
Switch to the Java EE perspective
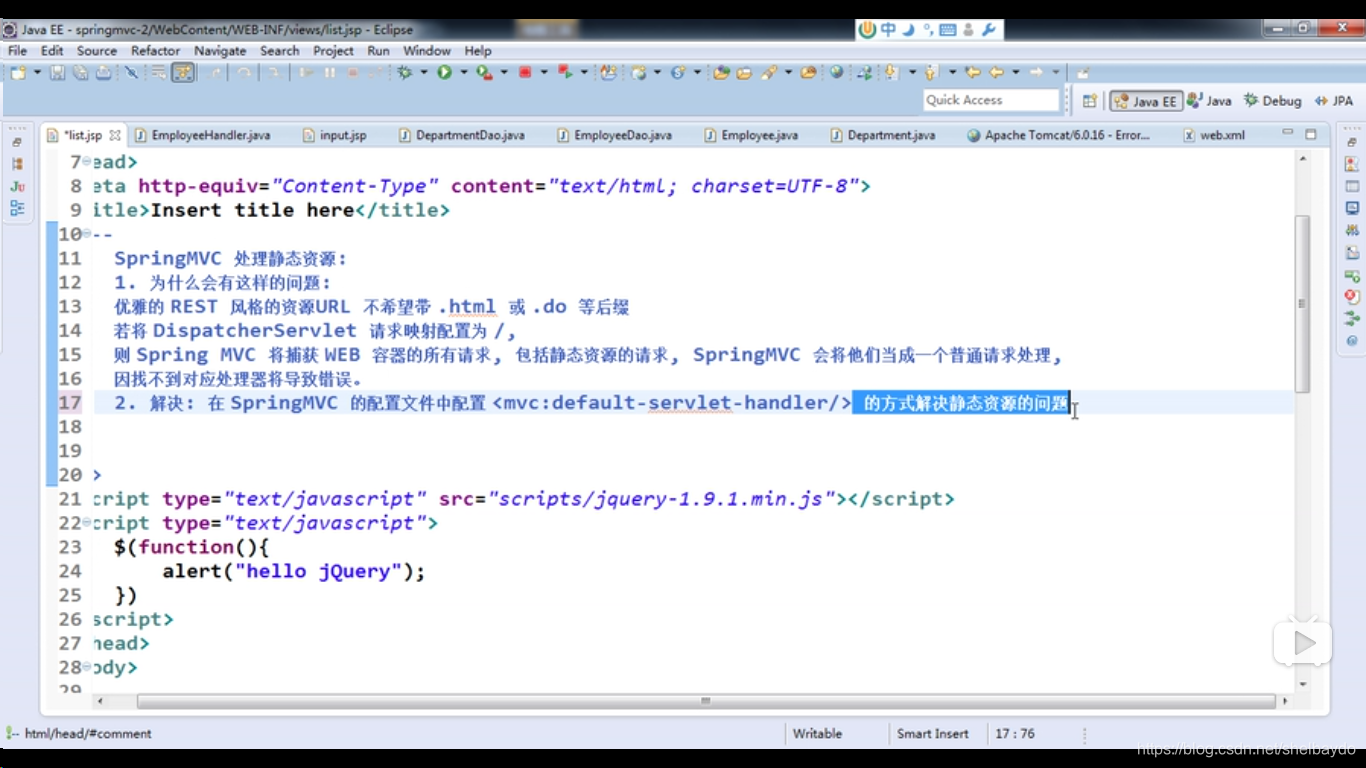[x=1146, y=101]
